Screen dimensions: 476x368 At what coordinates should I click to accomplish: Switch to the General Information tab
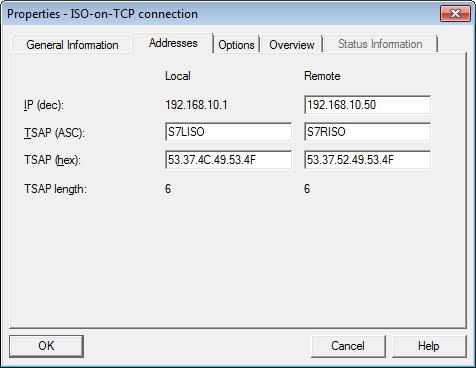tap(72, 44)
